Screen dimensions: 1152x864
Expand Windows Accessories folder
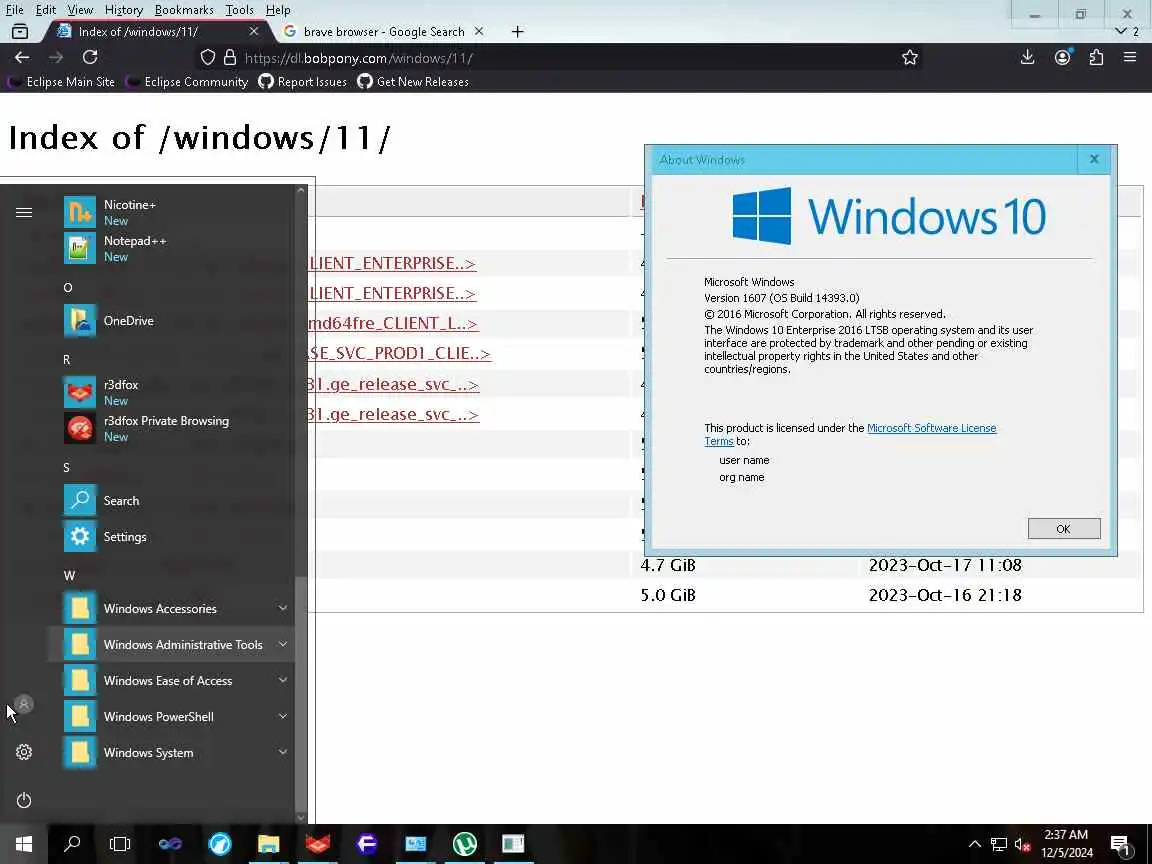tap(170, 608)
